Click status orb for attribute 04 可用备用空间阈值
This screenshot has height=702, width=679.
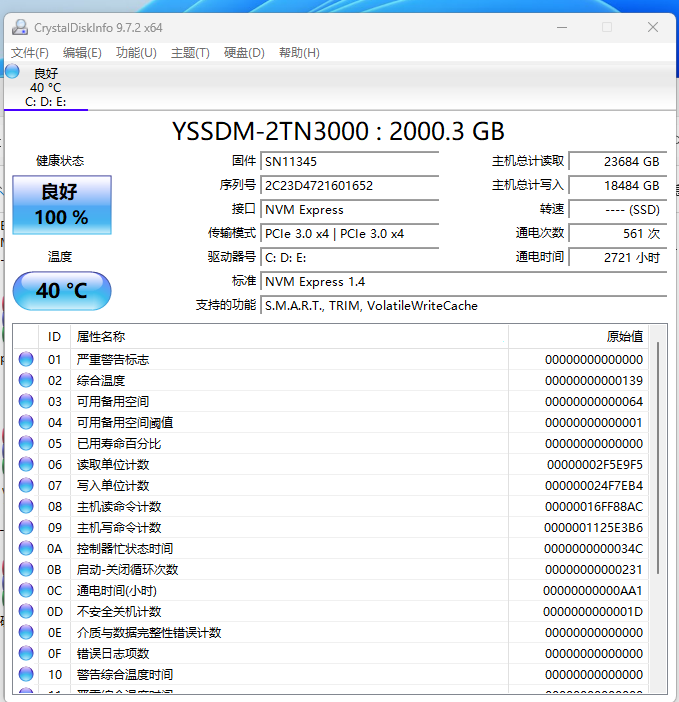26,422
